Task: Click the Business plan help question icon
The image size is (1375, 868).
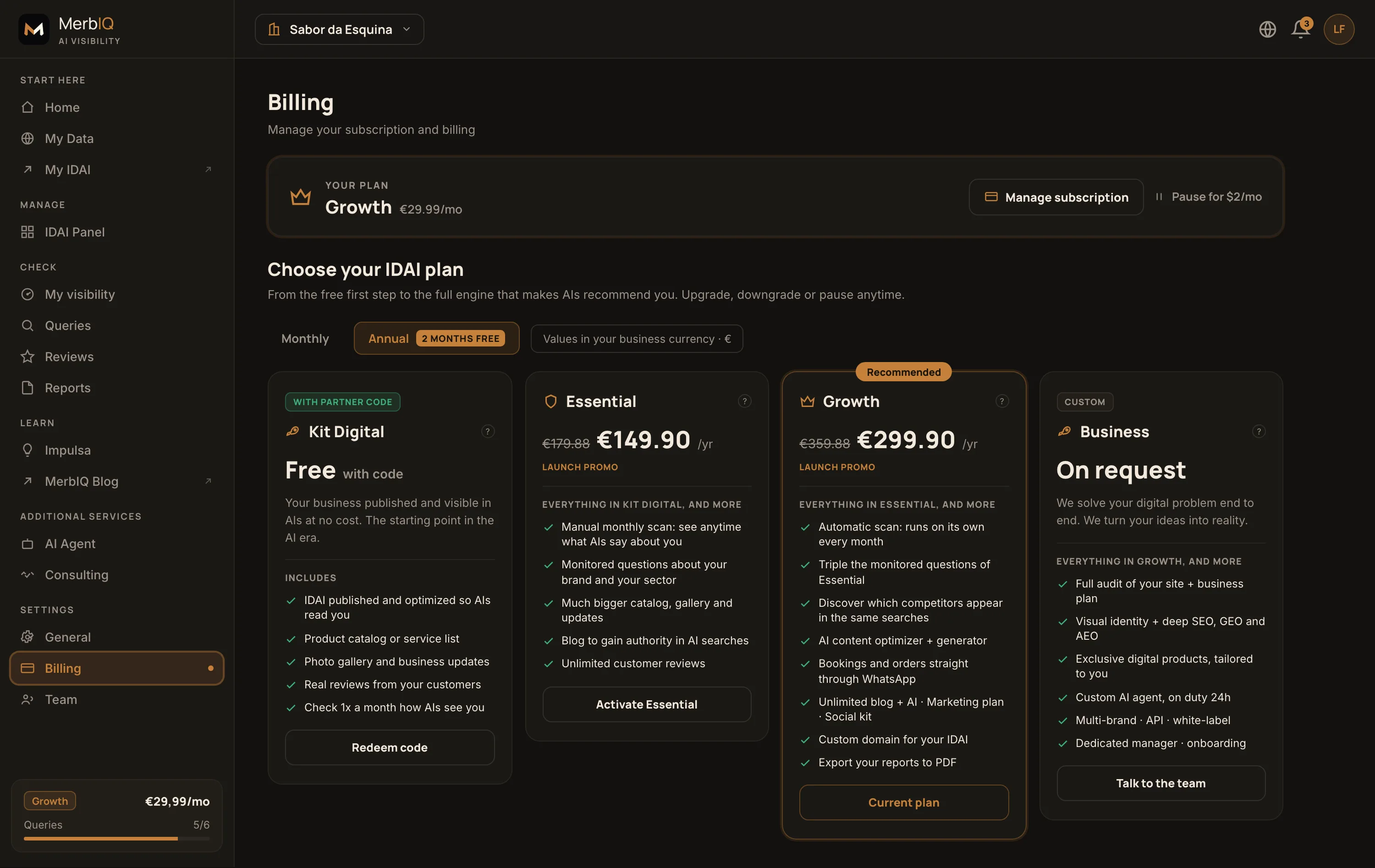Action: [1259, 431]
